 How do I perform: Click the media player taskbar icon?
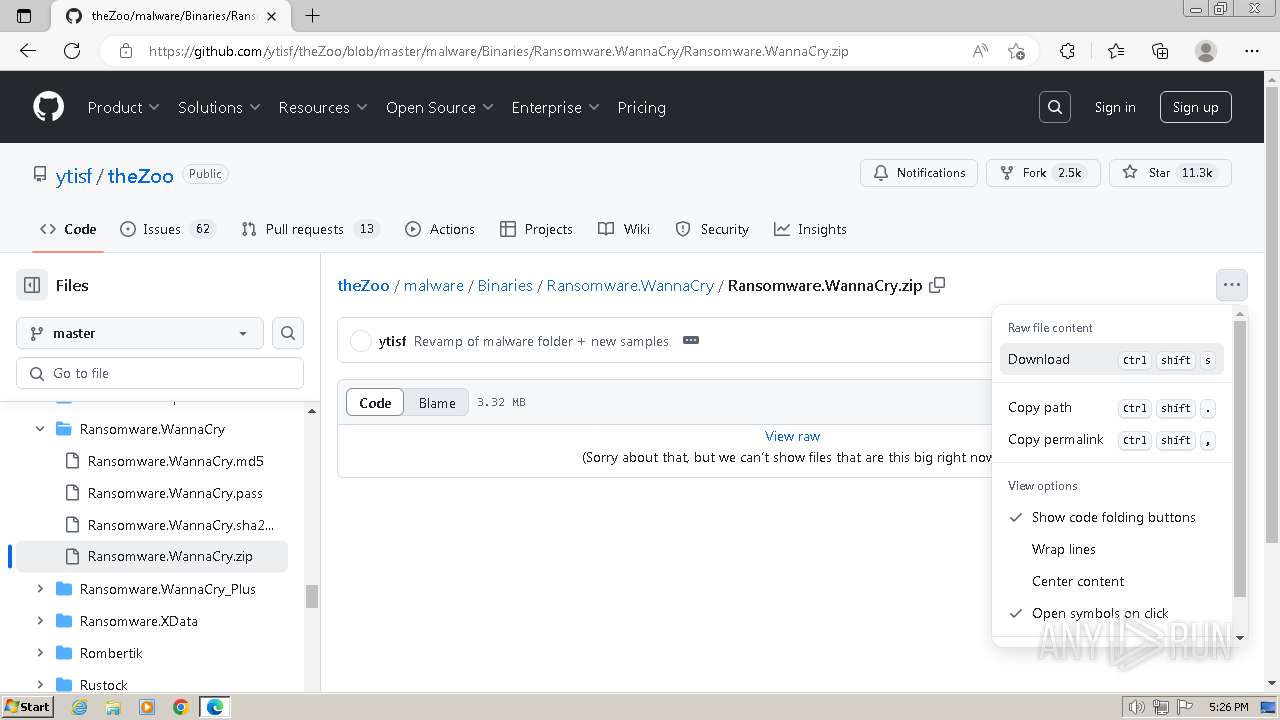(x=147, y=707)
